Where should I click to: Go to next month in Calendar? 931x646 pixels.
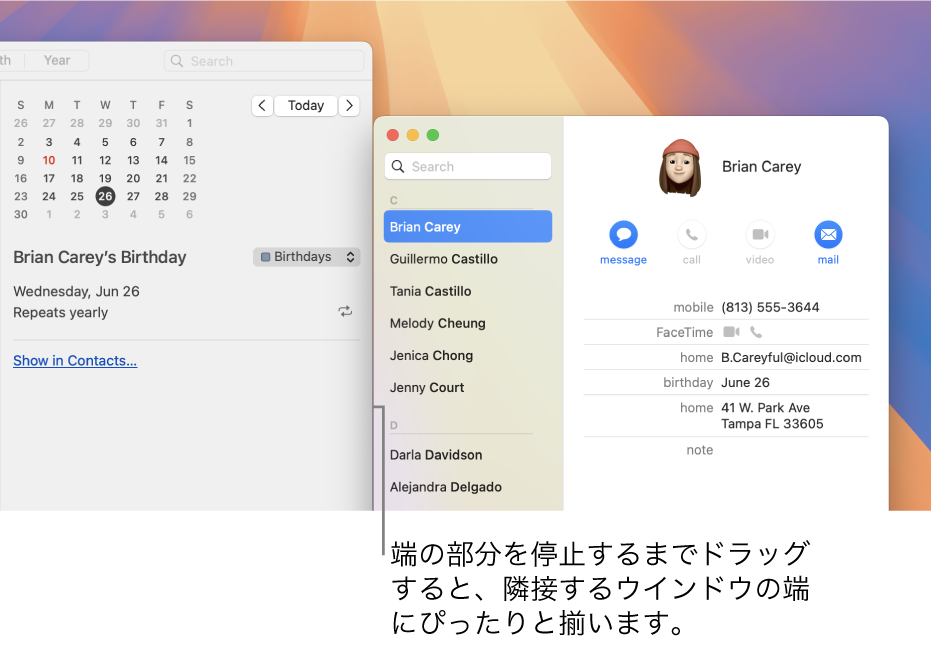coord(349,106)
